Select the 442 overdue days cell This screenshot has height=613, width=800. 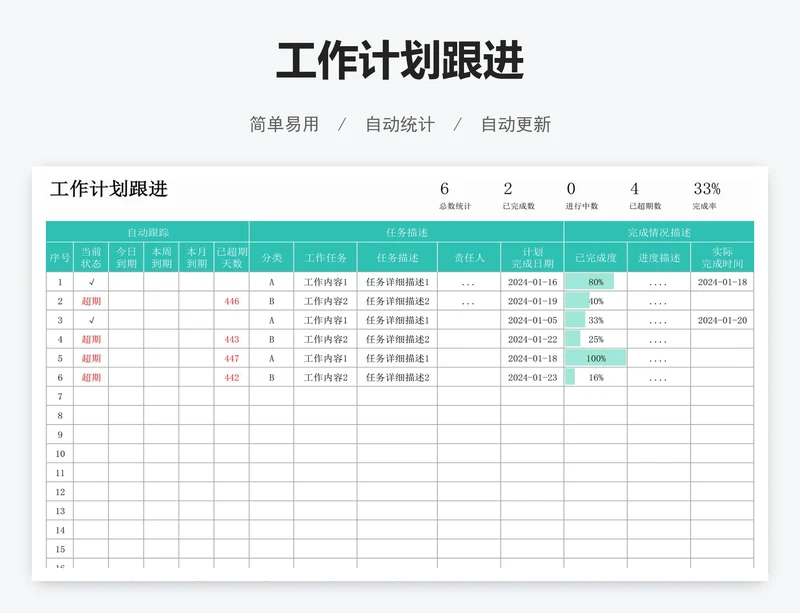(x=232, y=378)
